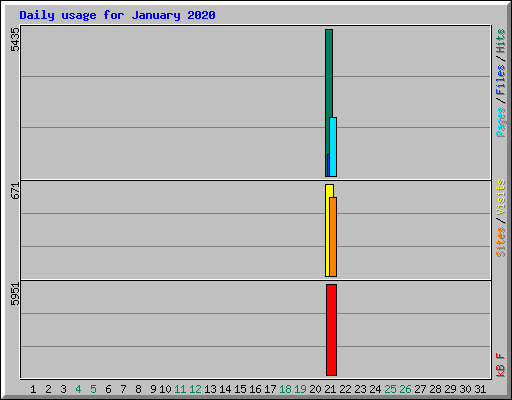Click day 31 on the x-axis

click(480, 389)
